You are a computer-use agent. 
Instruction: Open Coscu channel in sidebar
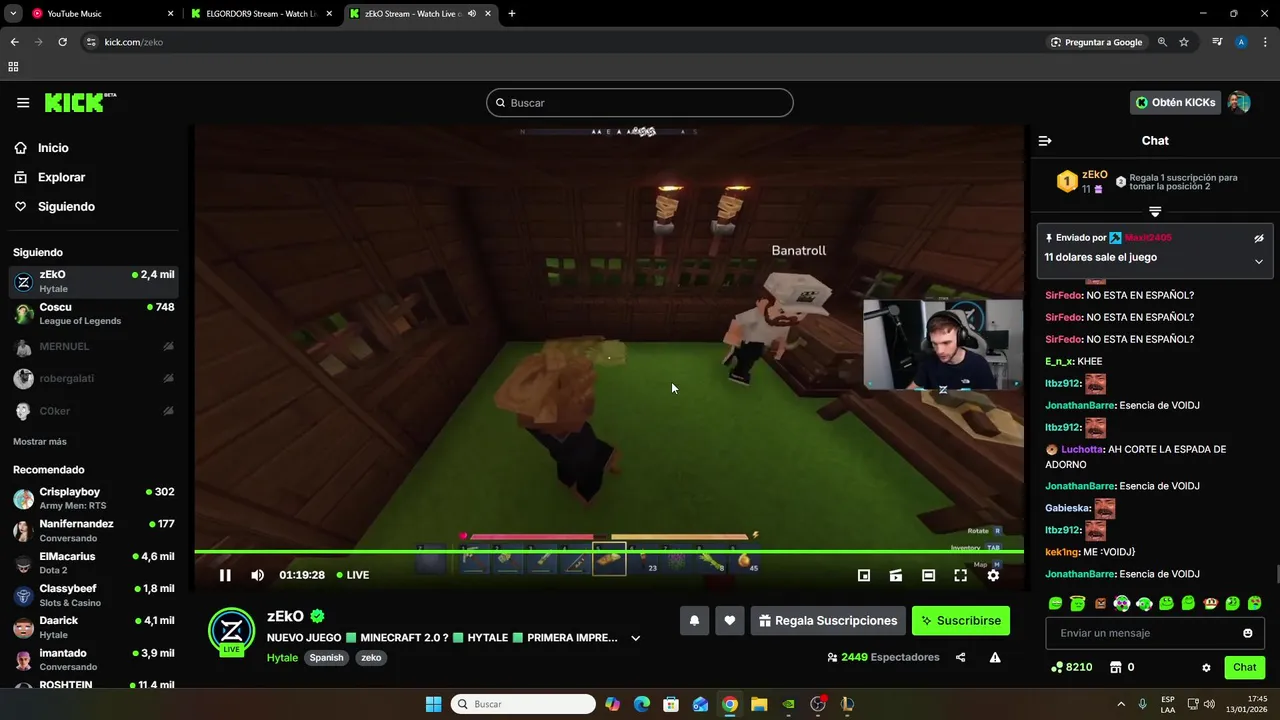click(x=94, y=313)
